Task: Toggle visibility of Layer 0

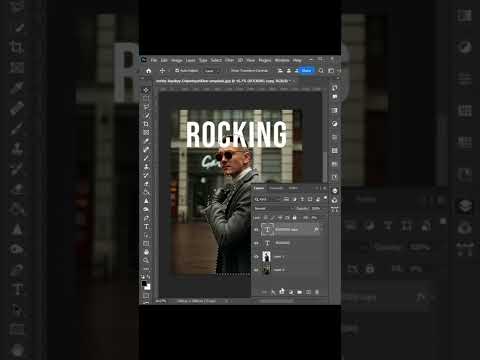Action: pos(256,270)
